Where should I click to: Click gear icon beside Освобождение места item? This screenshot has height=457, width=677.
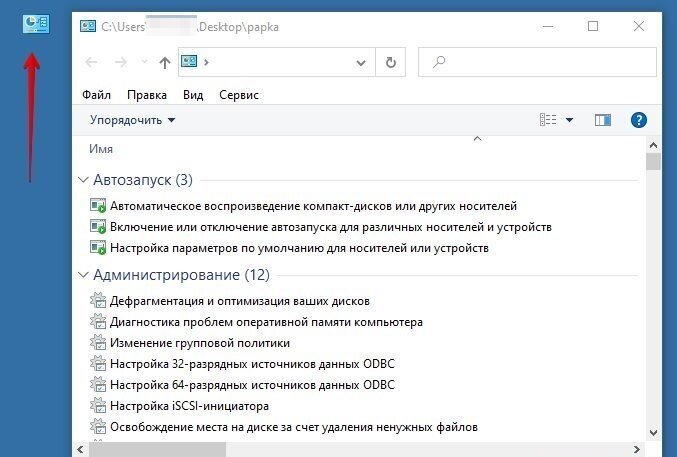[x=98, y=426]
